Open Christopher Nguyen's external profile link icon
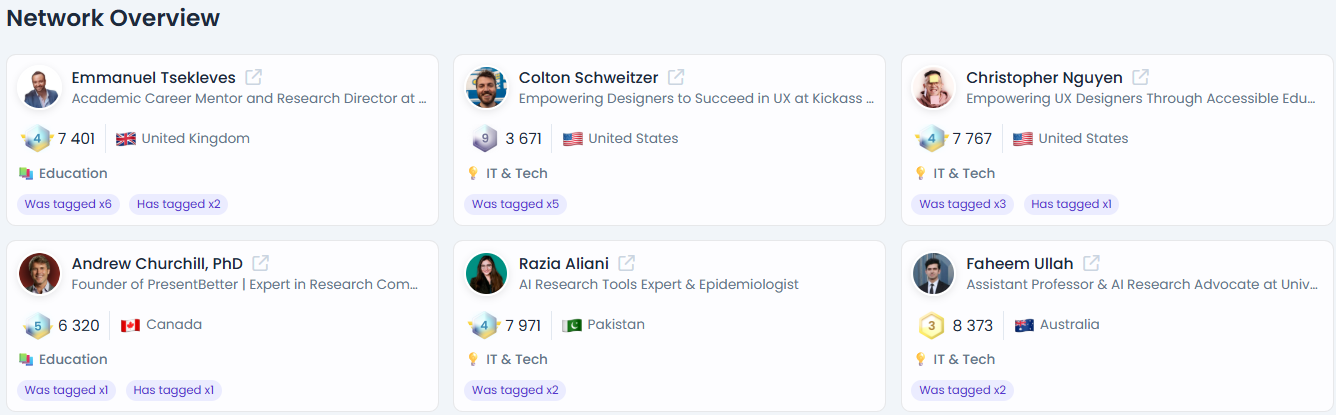 pos(1140,77)
